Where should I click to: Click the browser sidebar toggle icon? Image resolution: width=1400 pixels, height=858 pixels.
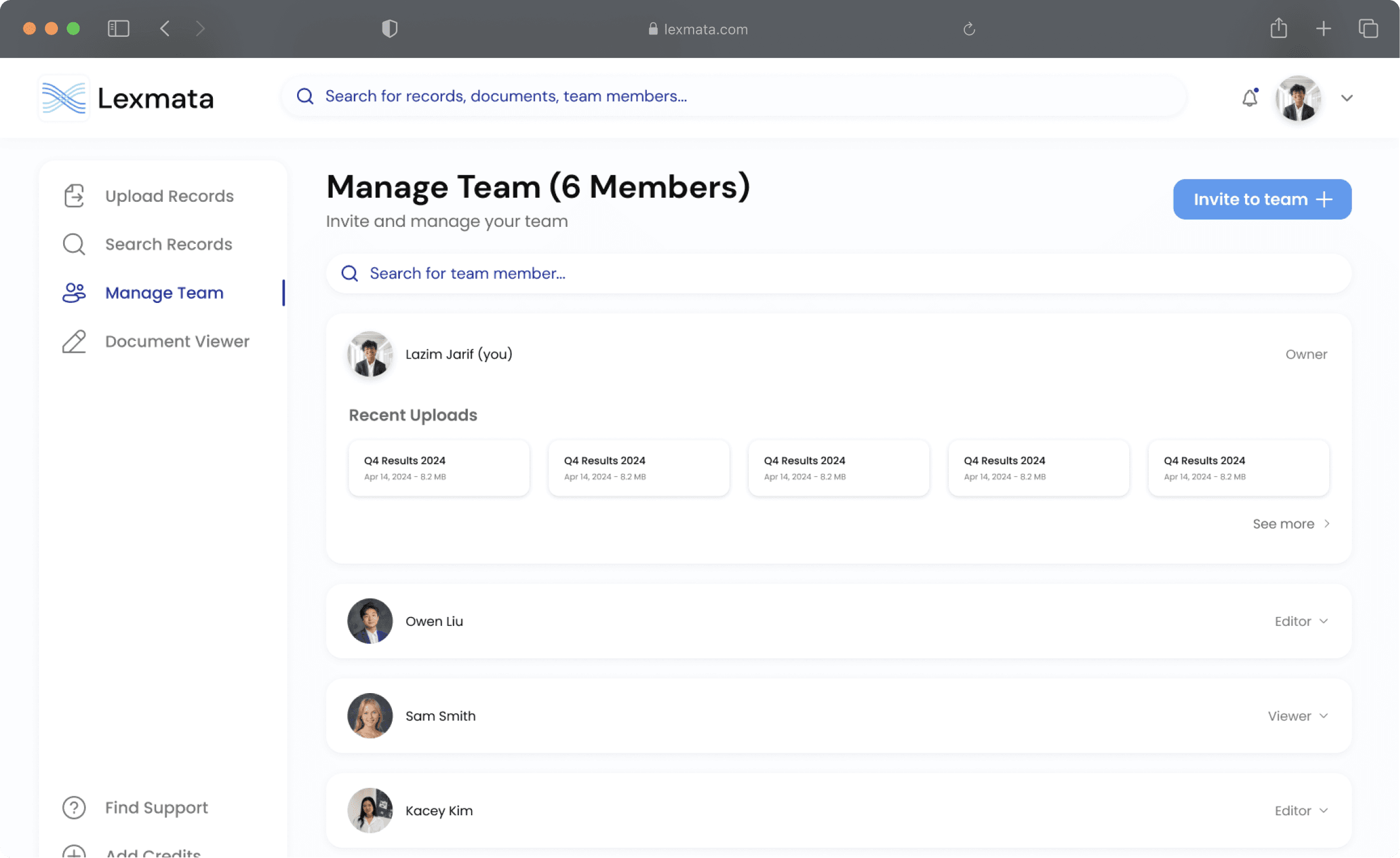tap(118, 29)
